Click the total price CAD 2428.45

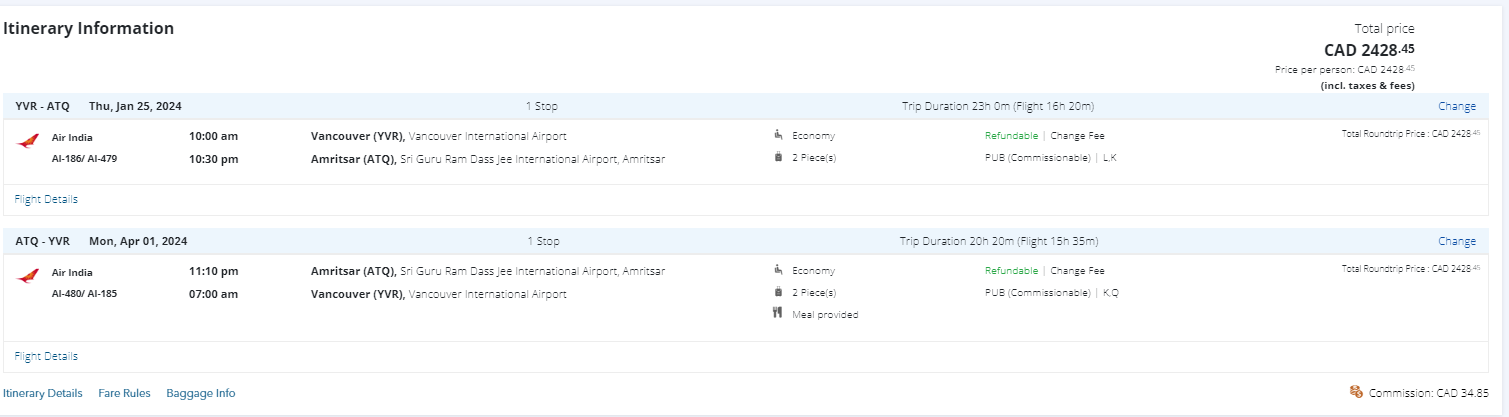coord(1369,49)
